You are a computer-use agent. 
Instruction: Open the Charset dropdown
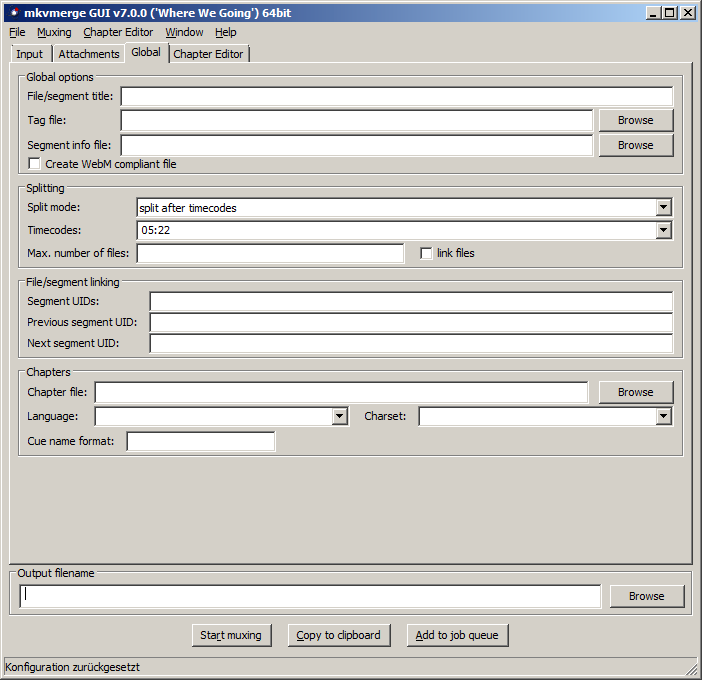pos(663,416)
